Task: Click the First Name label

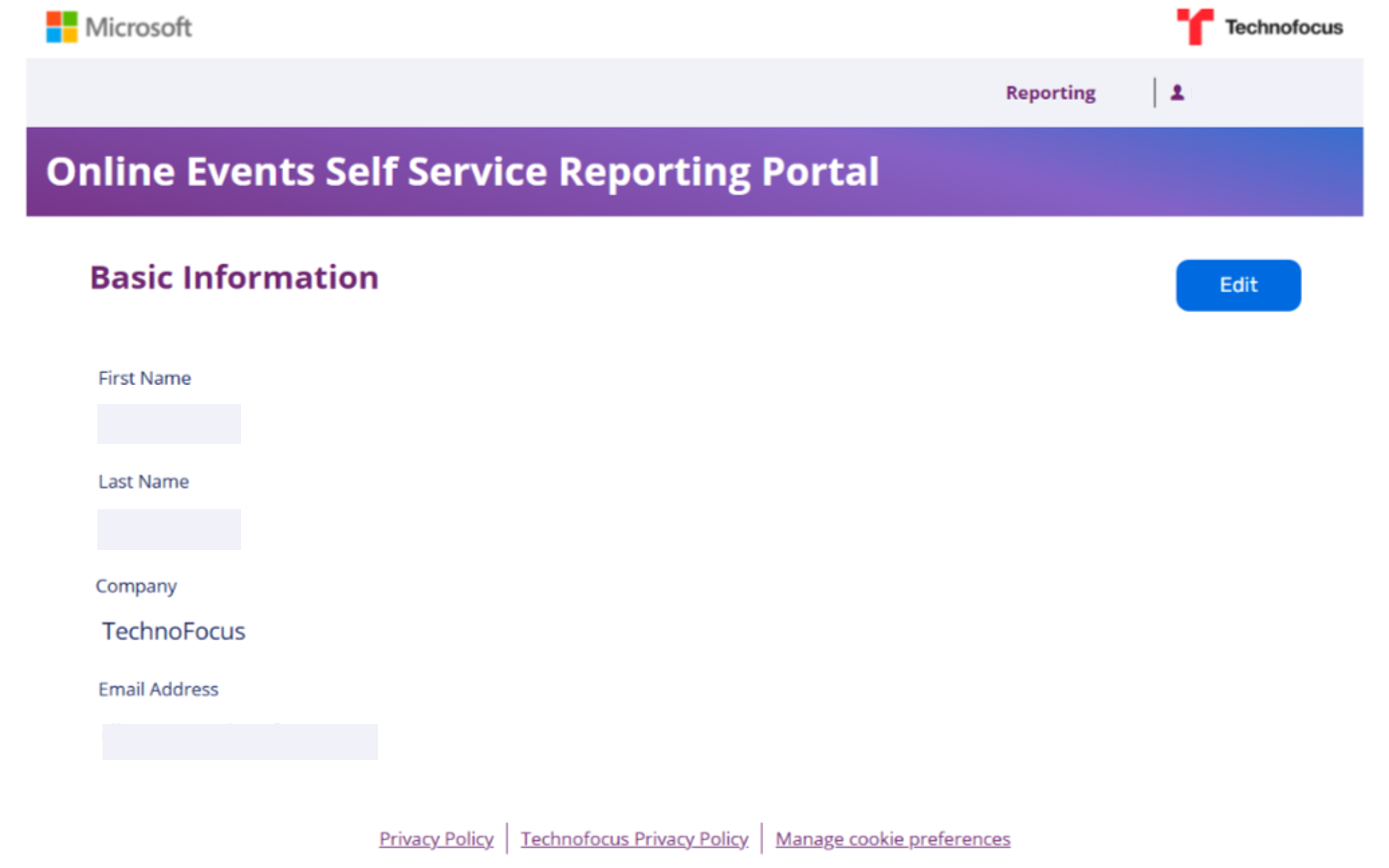Action: (145, 378)
